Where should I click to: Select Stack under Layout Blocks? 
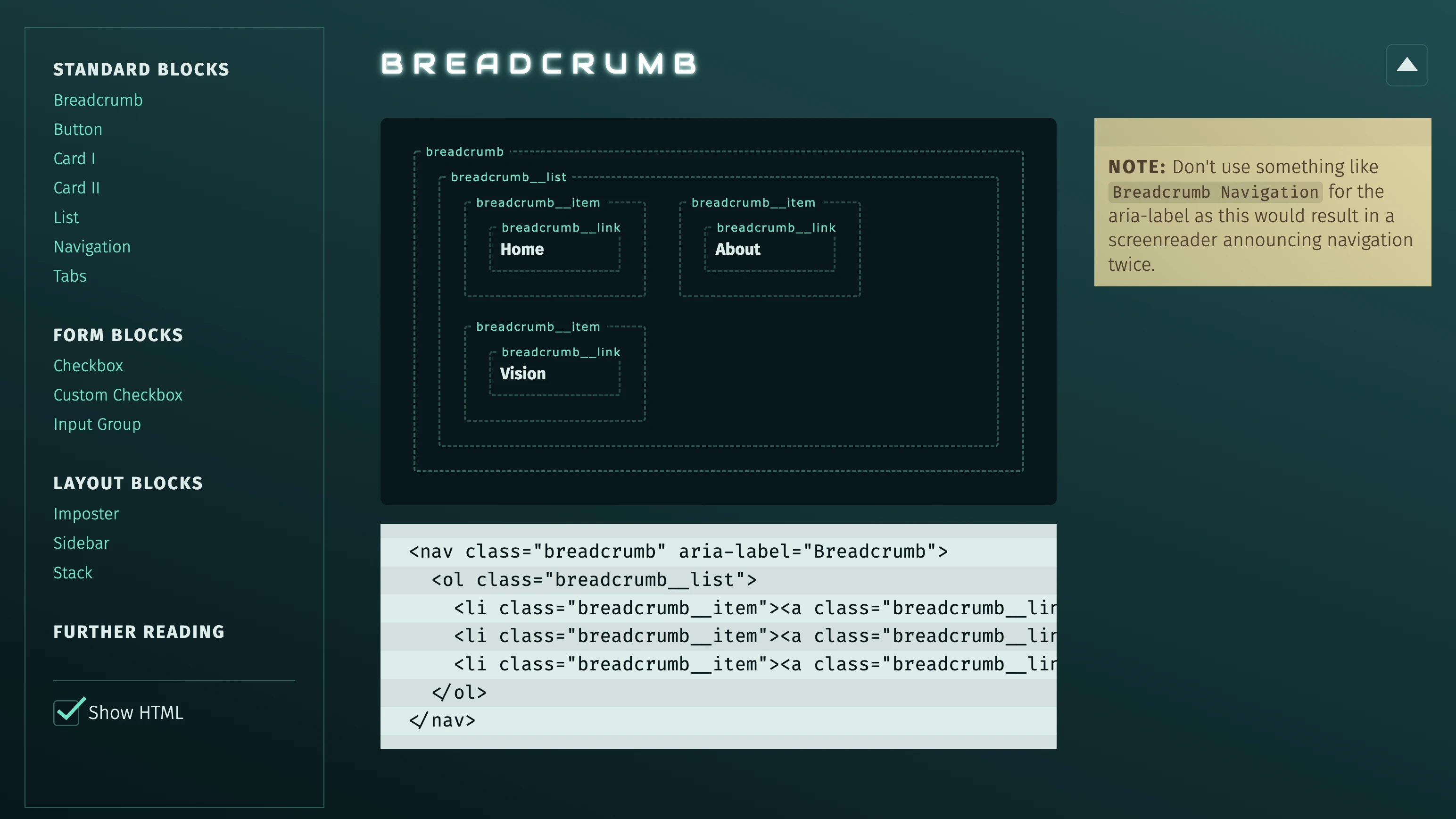click(73, 572)
